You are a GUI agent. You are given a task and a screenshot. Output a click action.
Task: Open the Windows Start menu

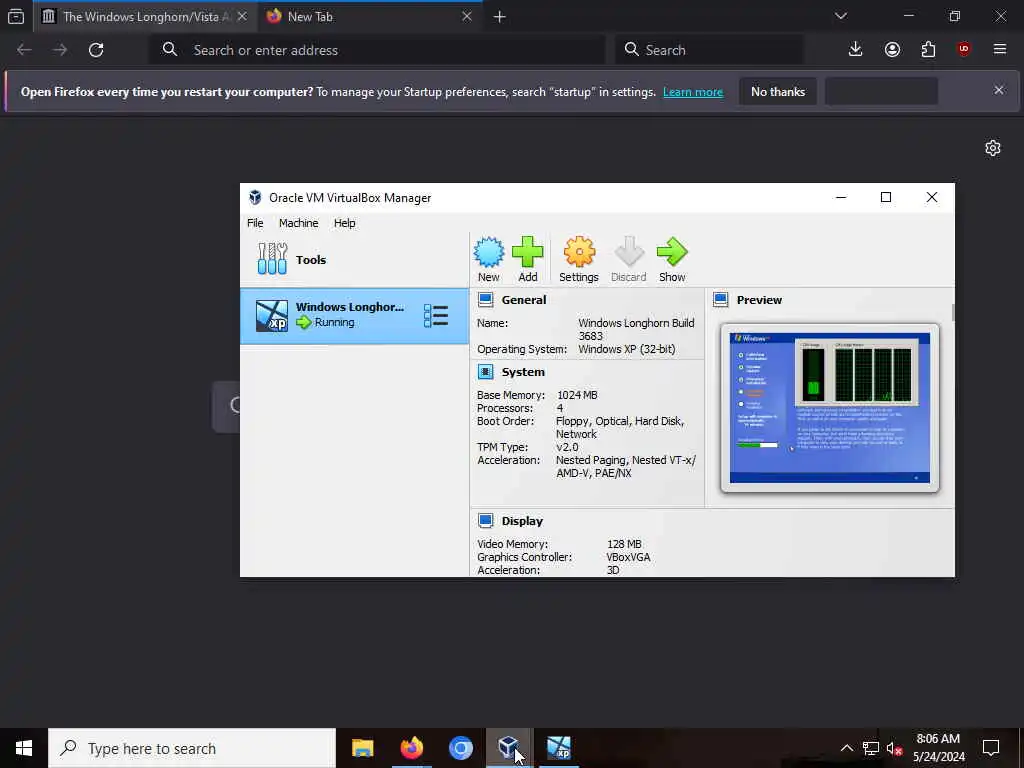click(x=24, y=748)
